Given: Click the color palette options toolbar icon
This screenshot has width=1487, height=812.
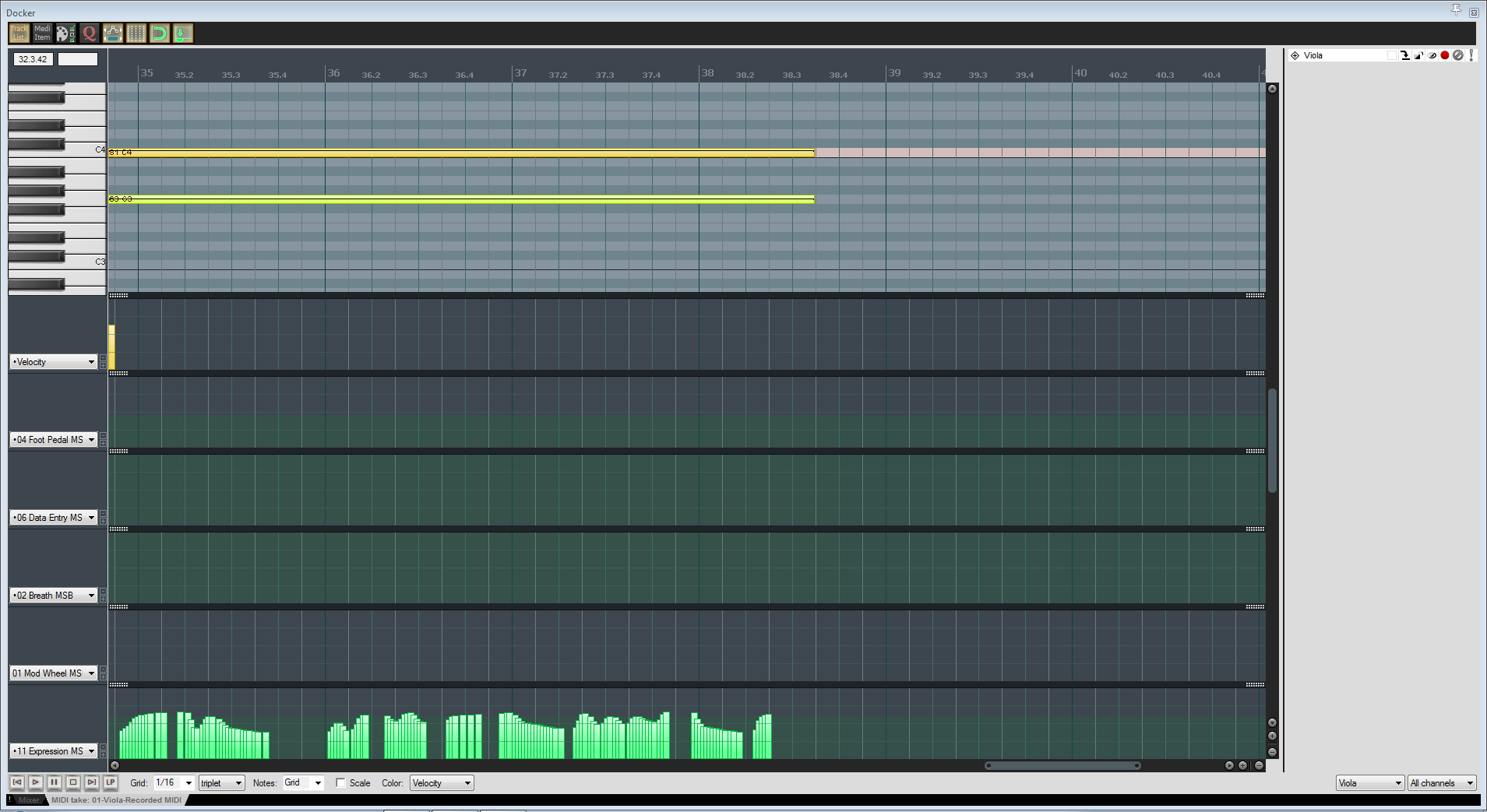Looking at the screenshot, I should 66,33.
